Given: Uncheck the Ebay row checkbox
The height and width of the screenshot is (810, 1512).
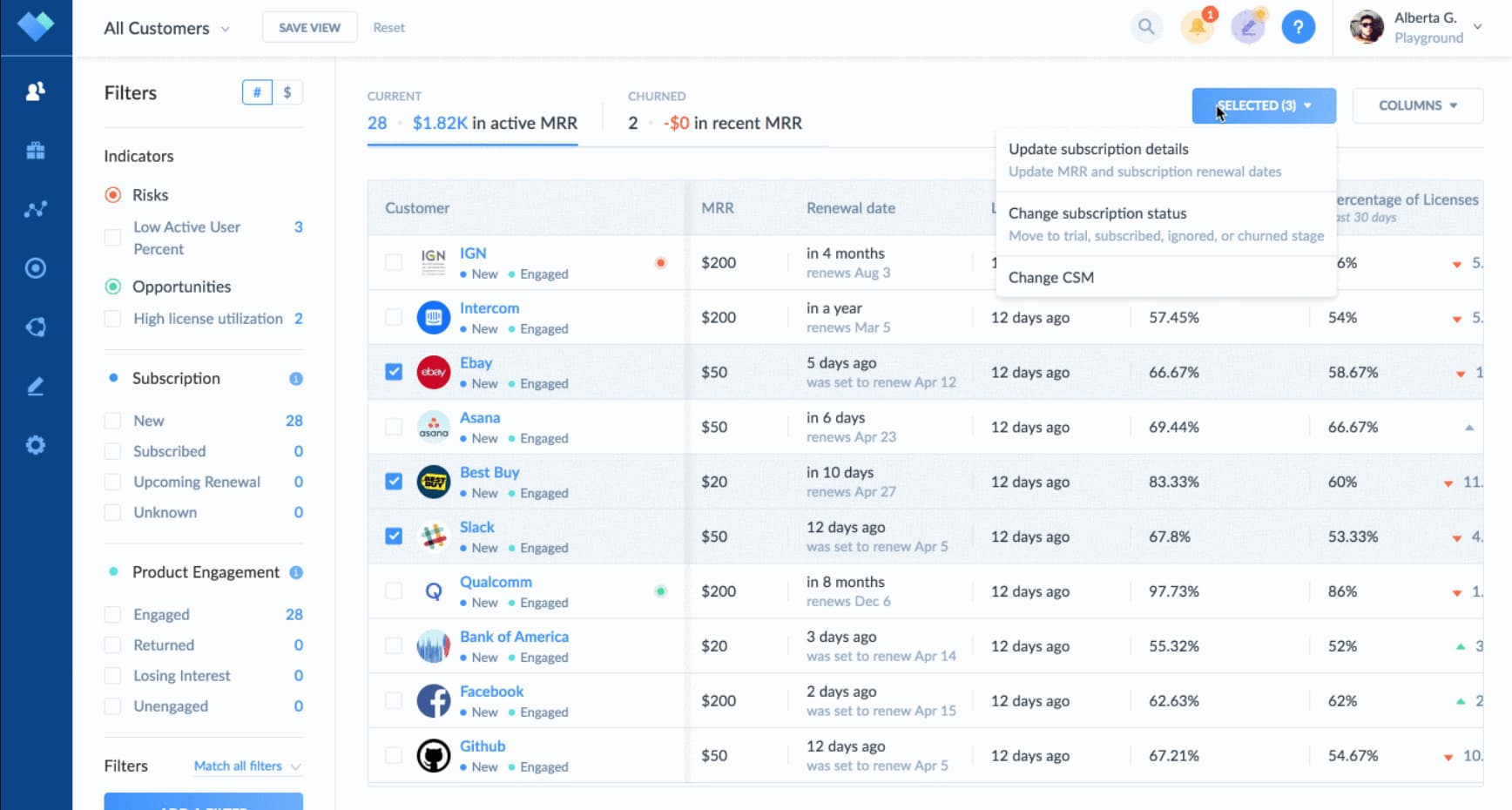Looking at the screenshot, I should (x=394, y=372).
